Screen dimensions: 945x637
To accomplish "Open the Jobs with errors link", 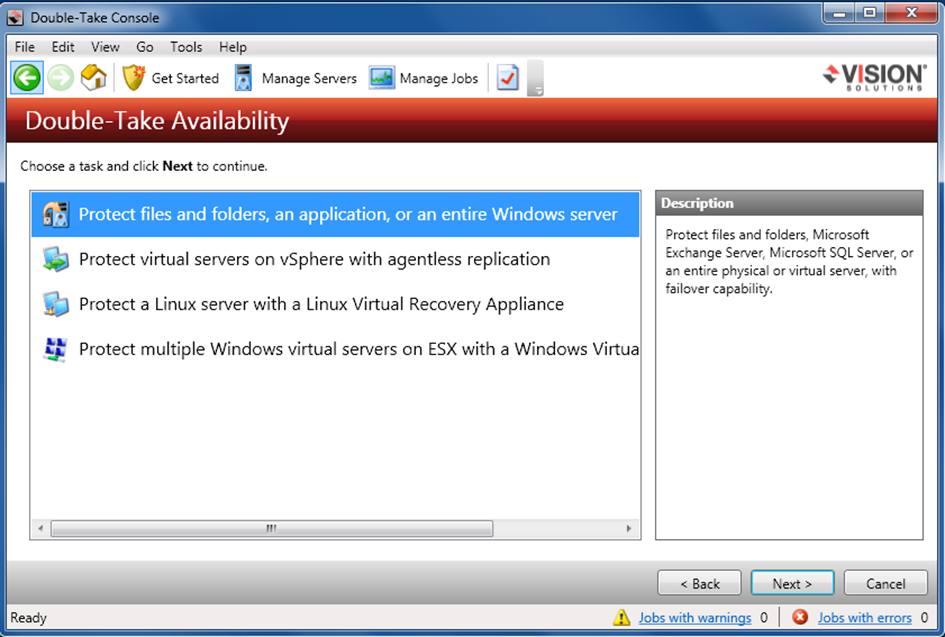I will [864, 618].
